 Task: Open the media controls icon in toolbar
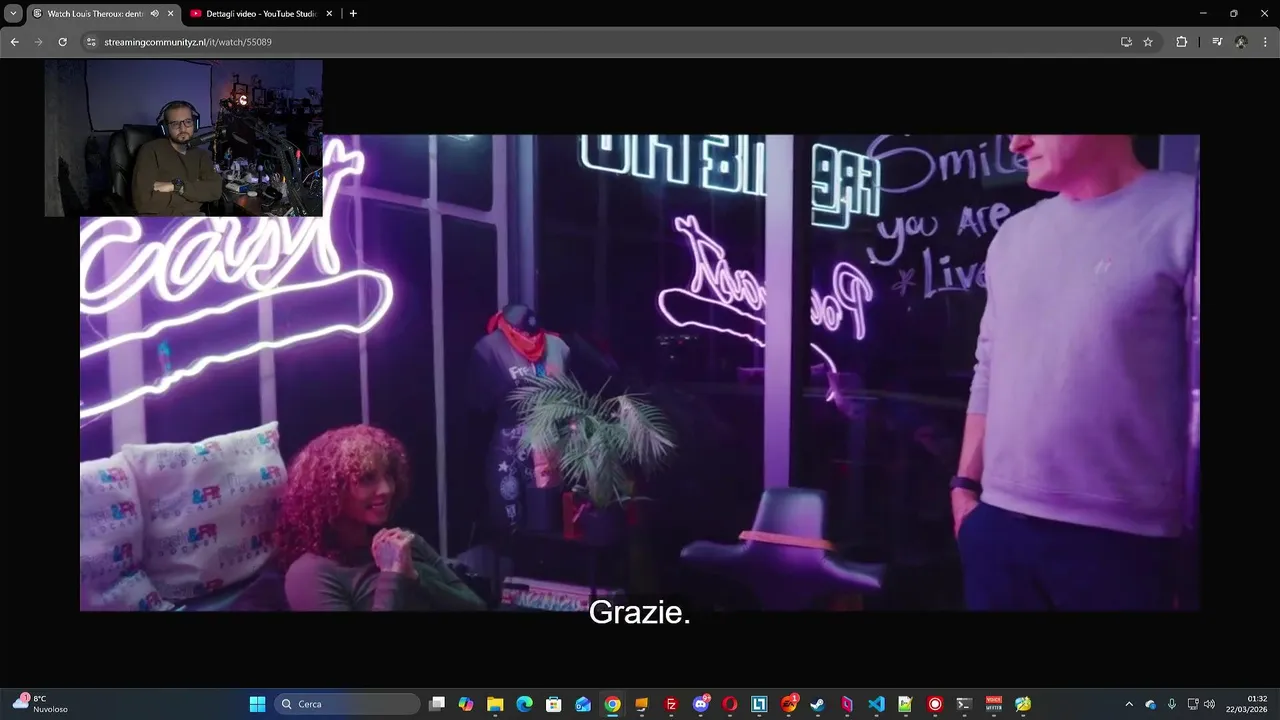(x=1217, y=42)
